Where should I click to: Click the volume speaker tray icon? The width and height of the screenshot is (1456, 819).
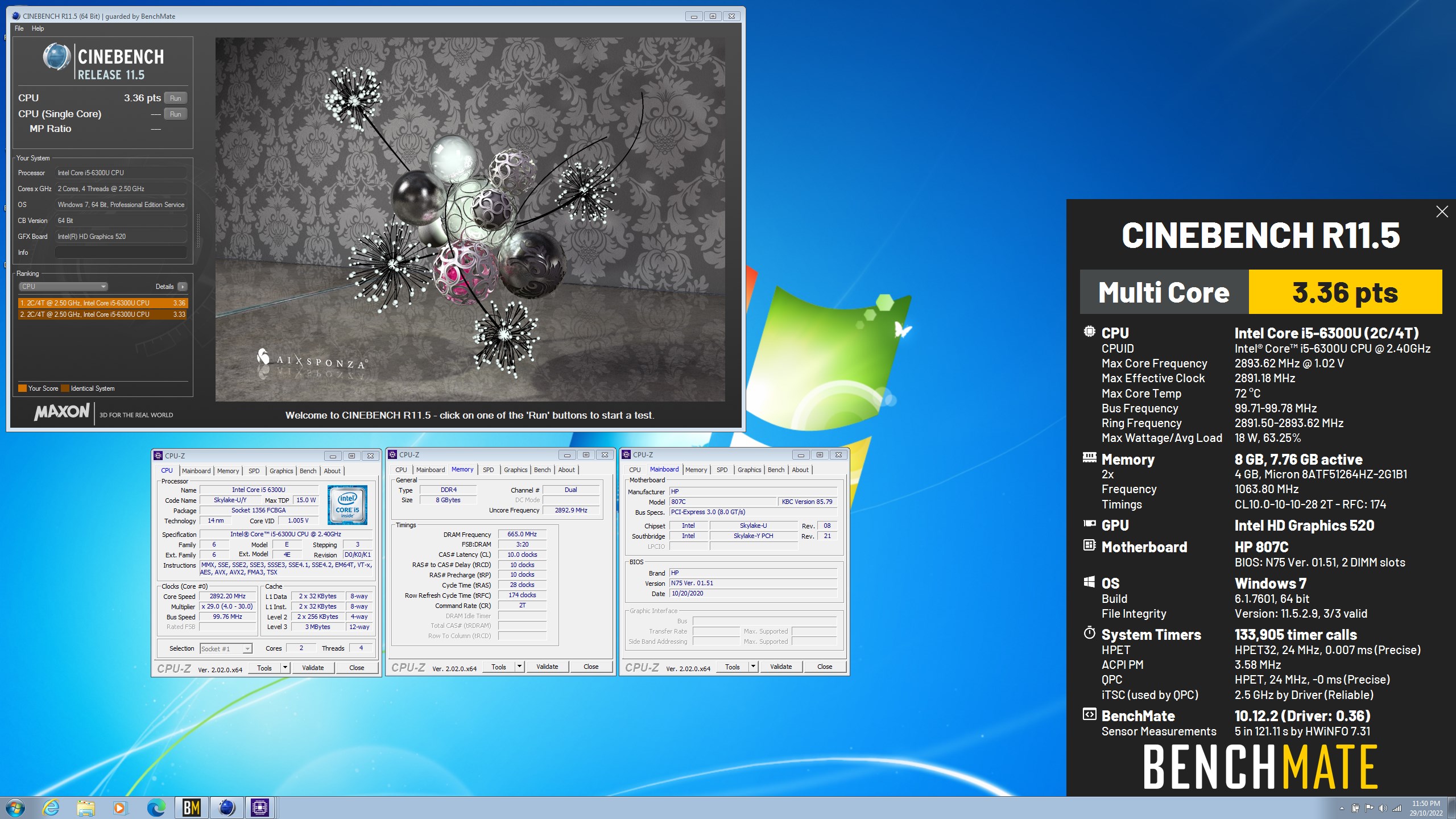[1383, 808]
